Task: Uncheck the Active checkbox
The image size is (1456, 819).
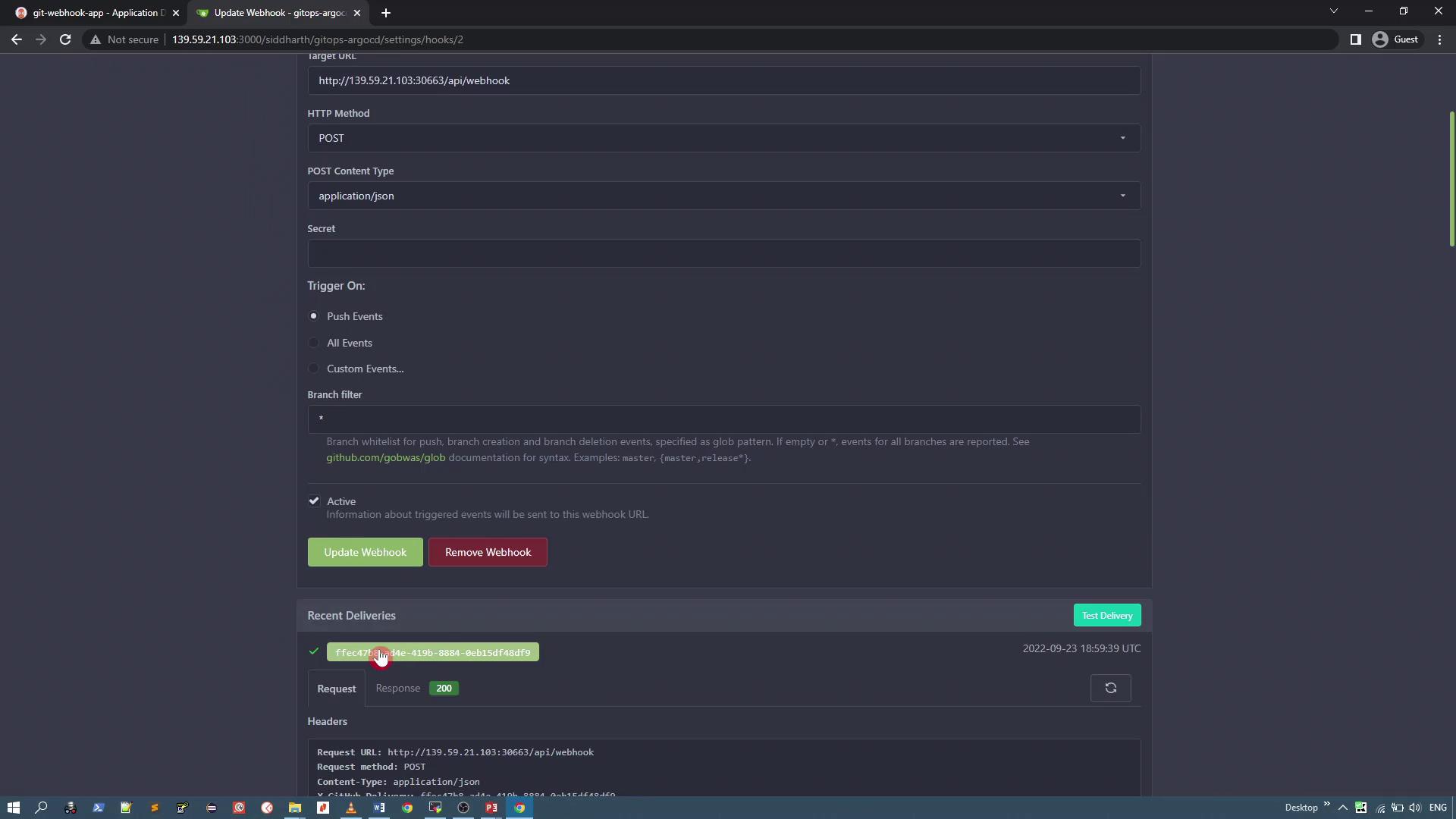Action: 314,501
